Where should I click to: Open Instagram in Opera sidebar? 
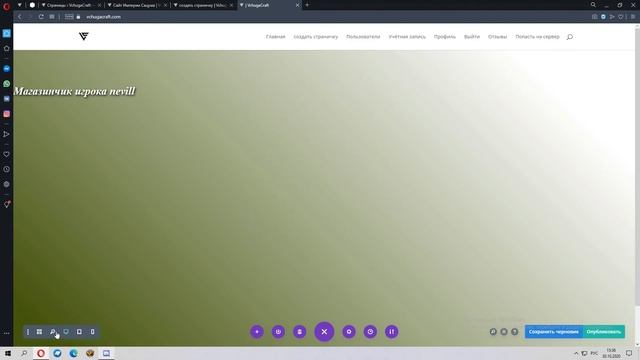pos(7,114)
